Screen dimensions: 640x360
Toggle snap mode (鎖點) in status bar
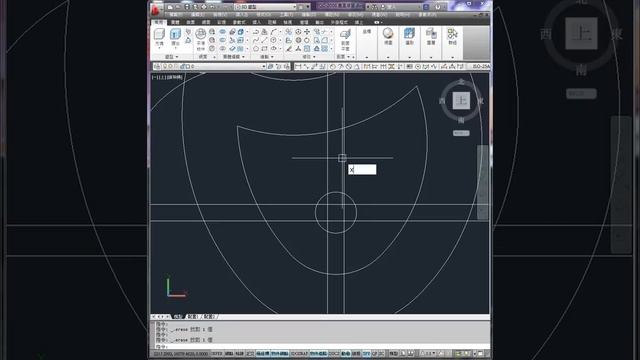click(229, 353)
